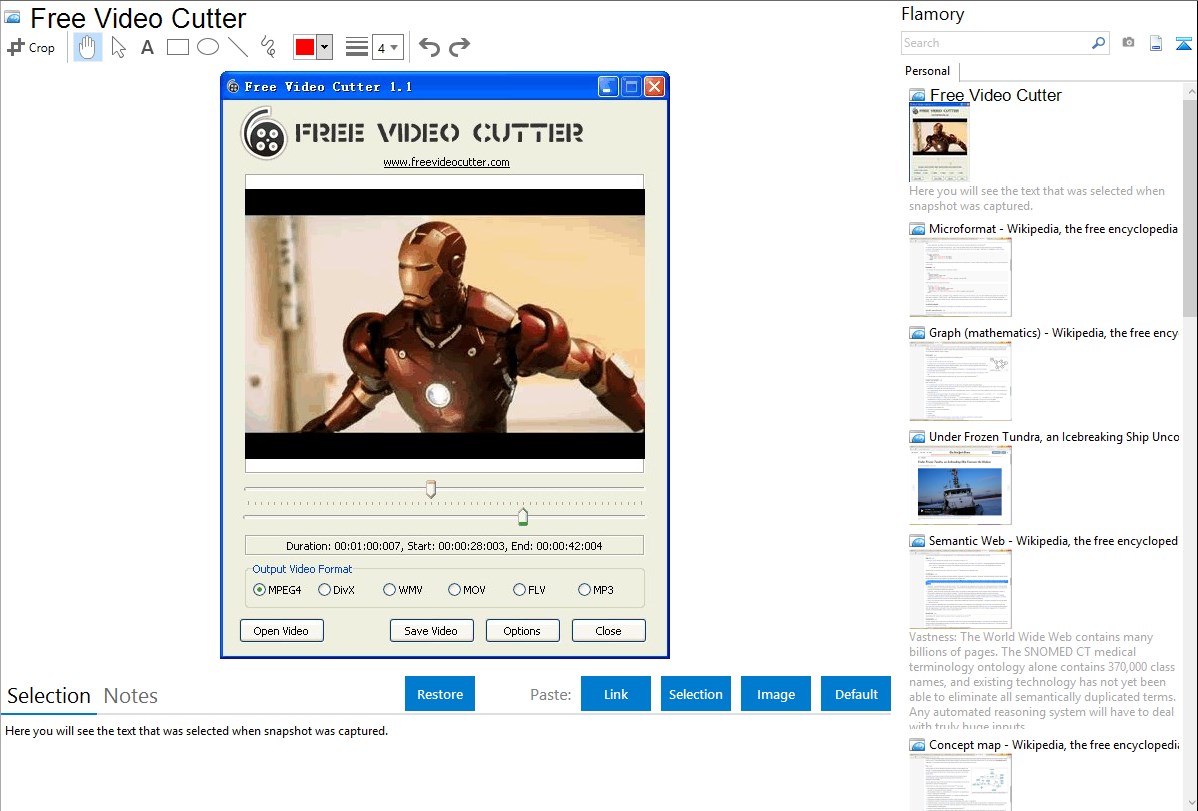The image size is (1198, 811).
Task: Click the green end position slider handle
Action: pyautogui.click(x=523, y=517)
